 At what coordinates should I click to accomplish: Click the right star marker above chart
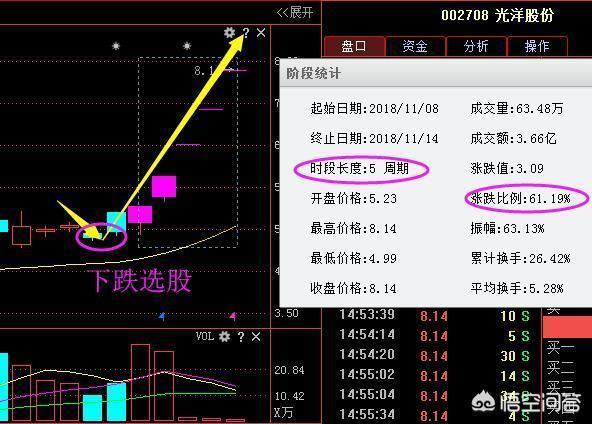coord(187,46)
